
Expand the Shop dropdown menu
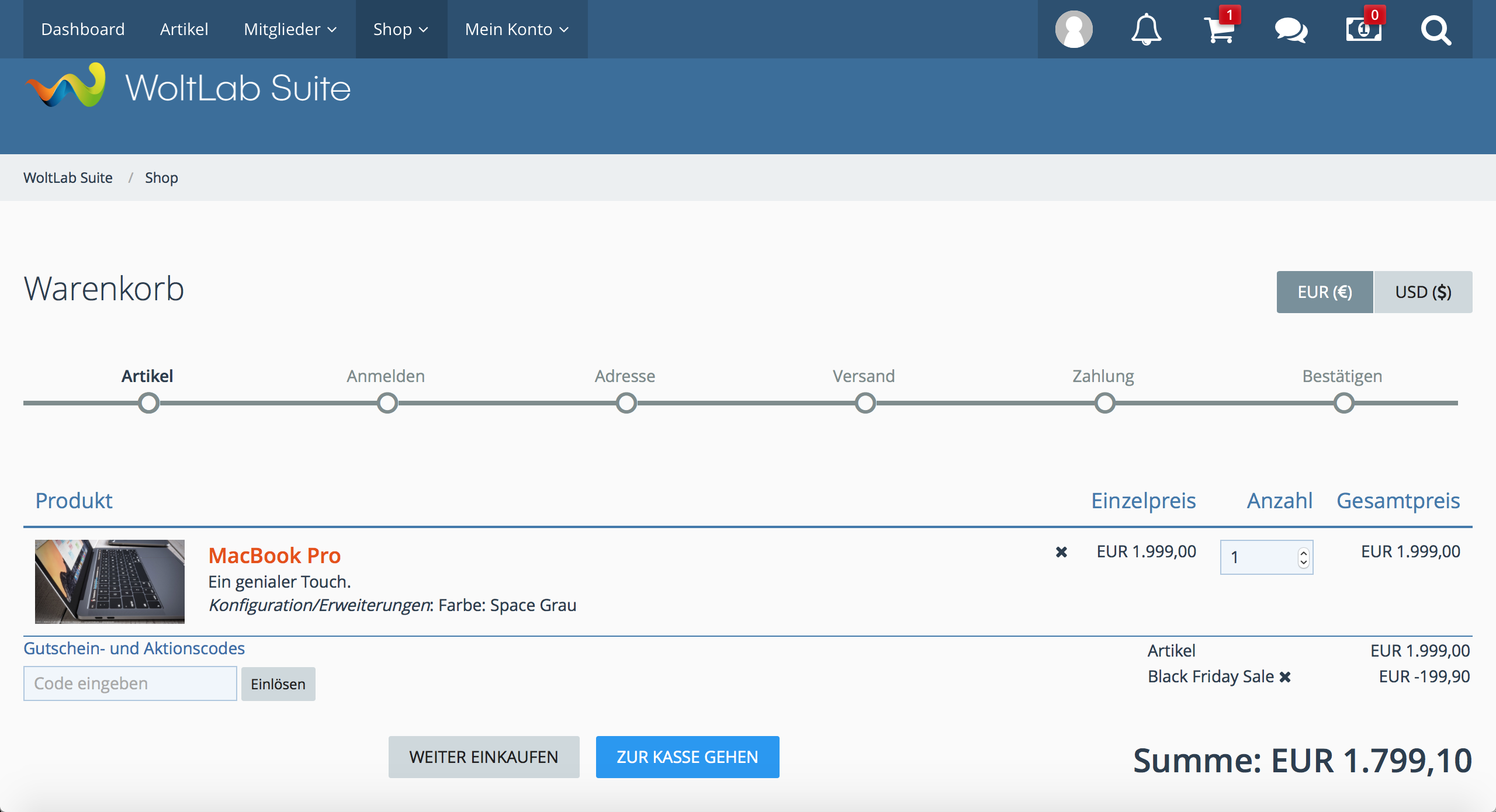point(401,29)
